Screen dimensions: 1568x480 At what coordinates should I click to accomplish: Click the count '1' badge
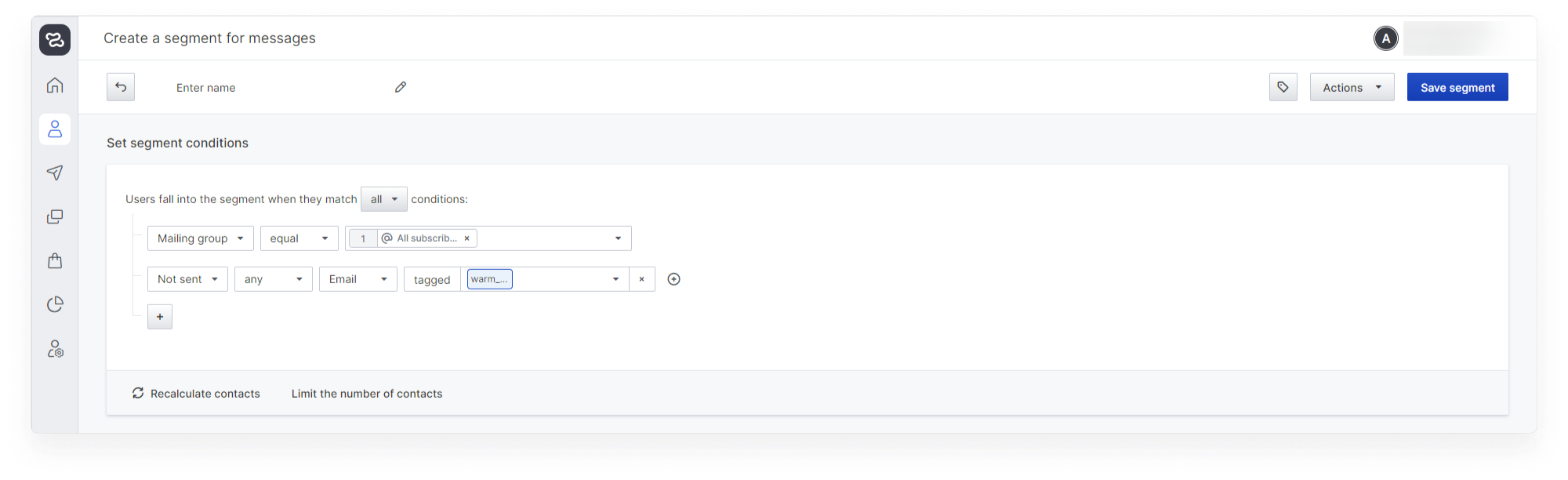[363, 238]
